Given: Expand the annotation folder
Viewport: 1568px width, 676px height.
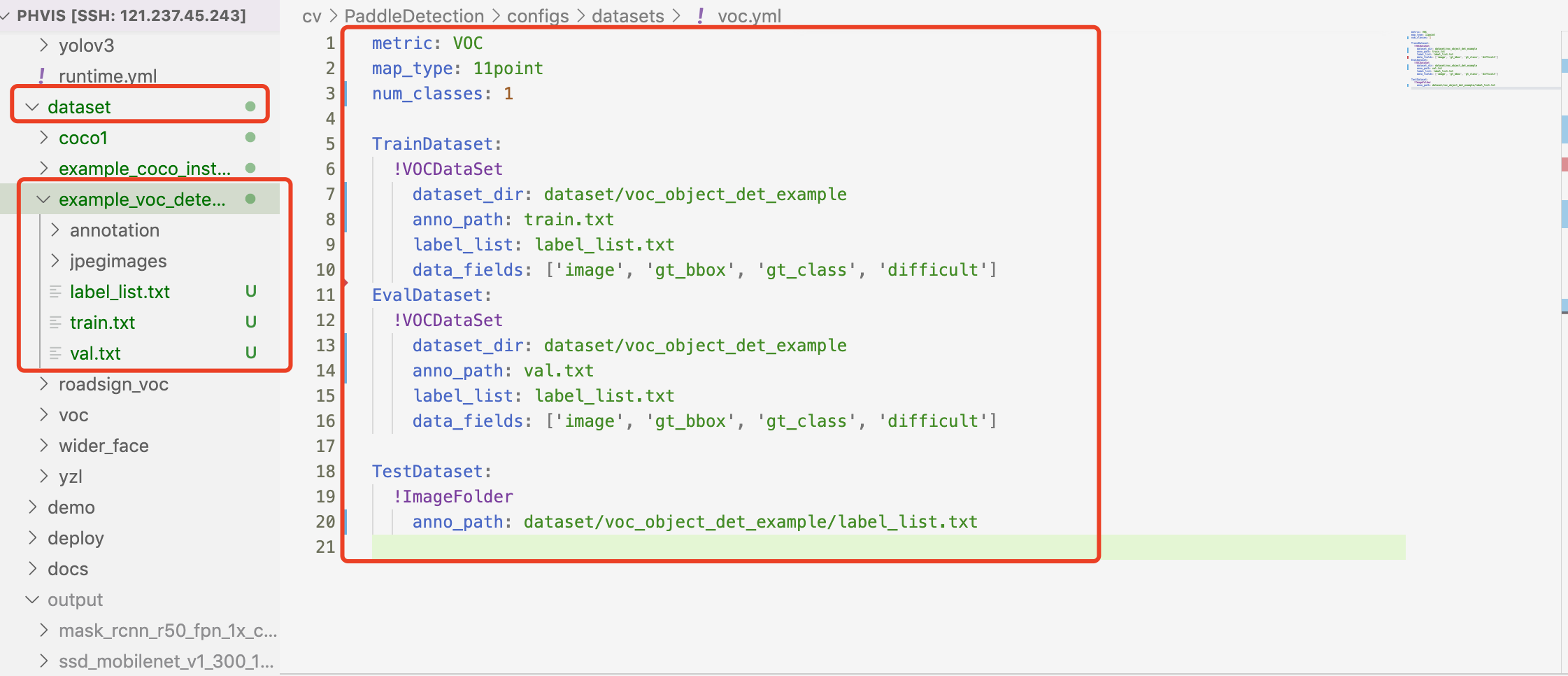Looking at the screenshot, I should (x=55, y=230).
